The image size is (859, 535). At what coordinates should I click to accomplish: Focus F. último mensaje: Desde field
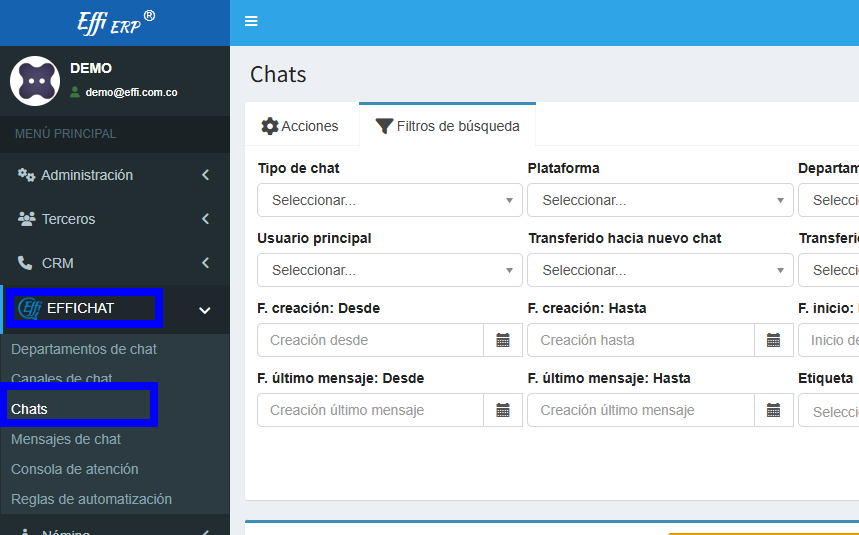370,410
